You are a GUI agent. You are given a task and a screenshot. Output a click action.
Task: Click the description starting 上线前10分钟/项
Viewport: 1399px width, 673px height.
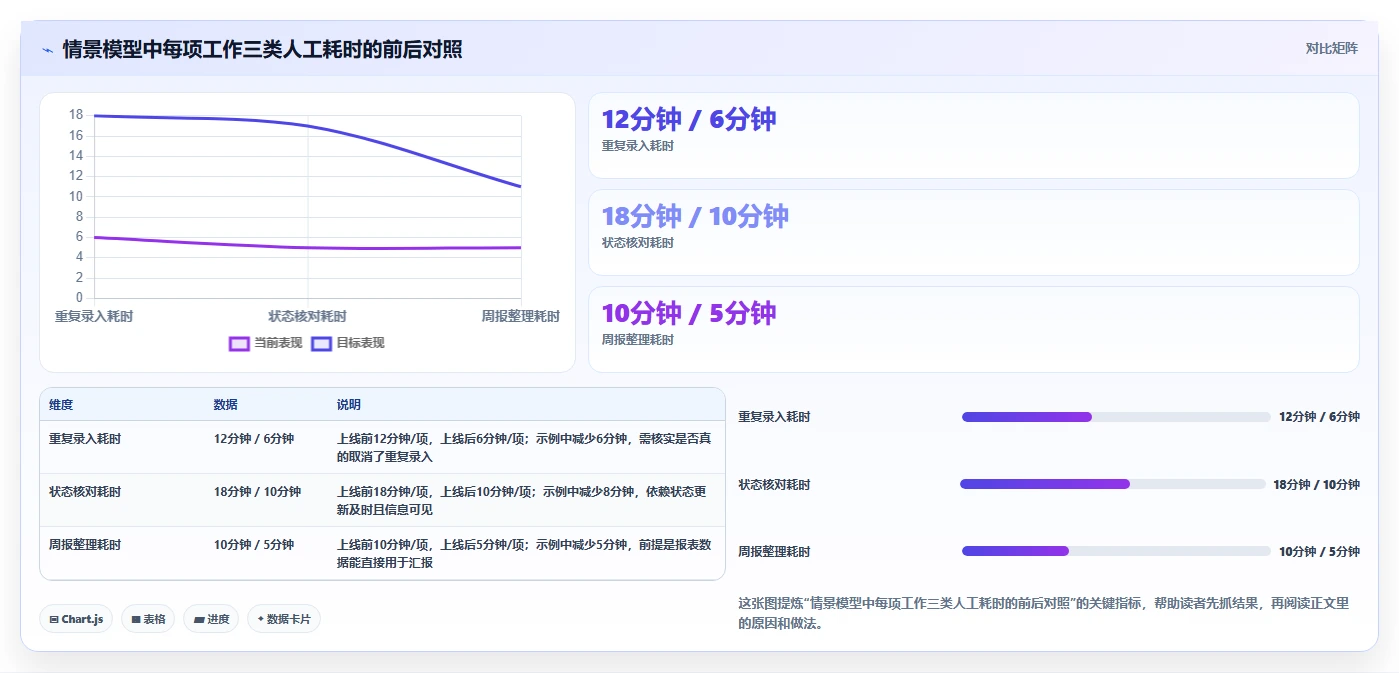click(x=525, y=553)
